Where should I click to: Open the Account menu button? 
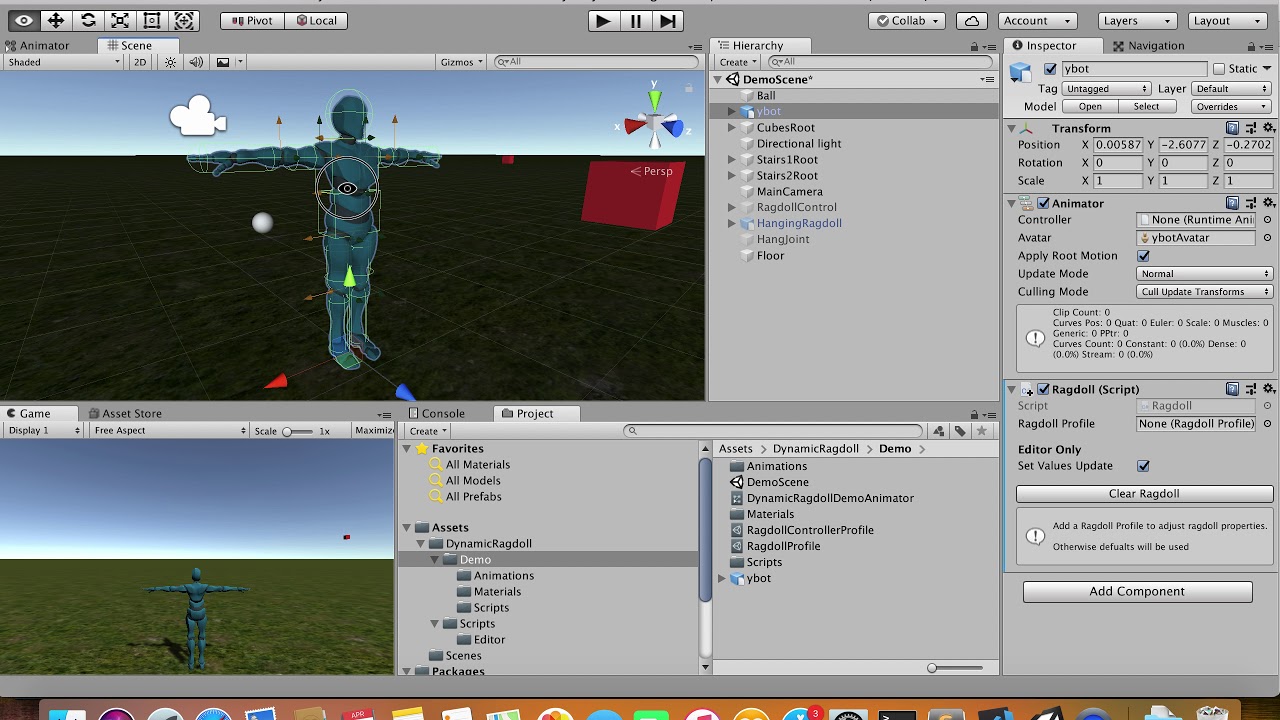(x=1038, y=20)
